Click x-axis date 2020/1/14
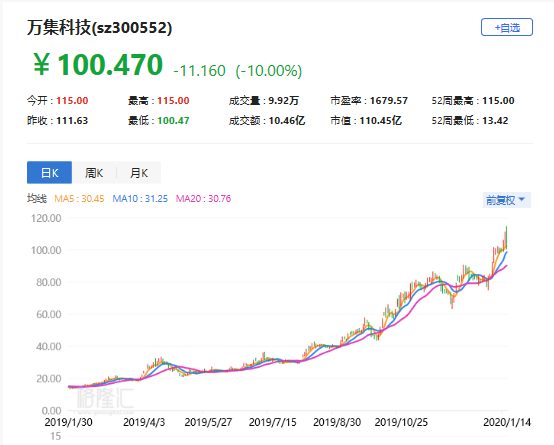 (x=507, y=422)
